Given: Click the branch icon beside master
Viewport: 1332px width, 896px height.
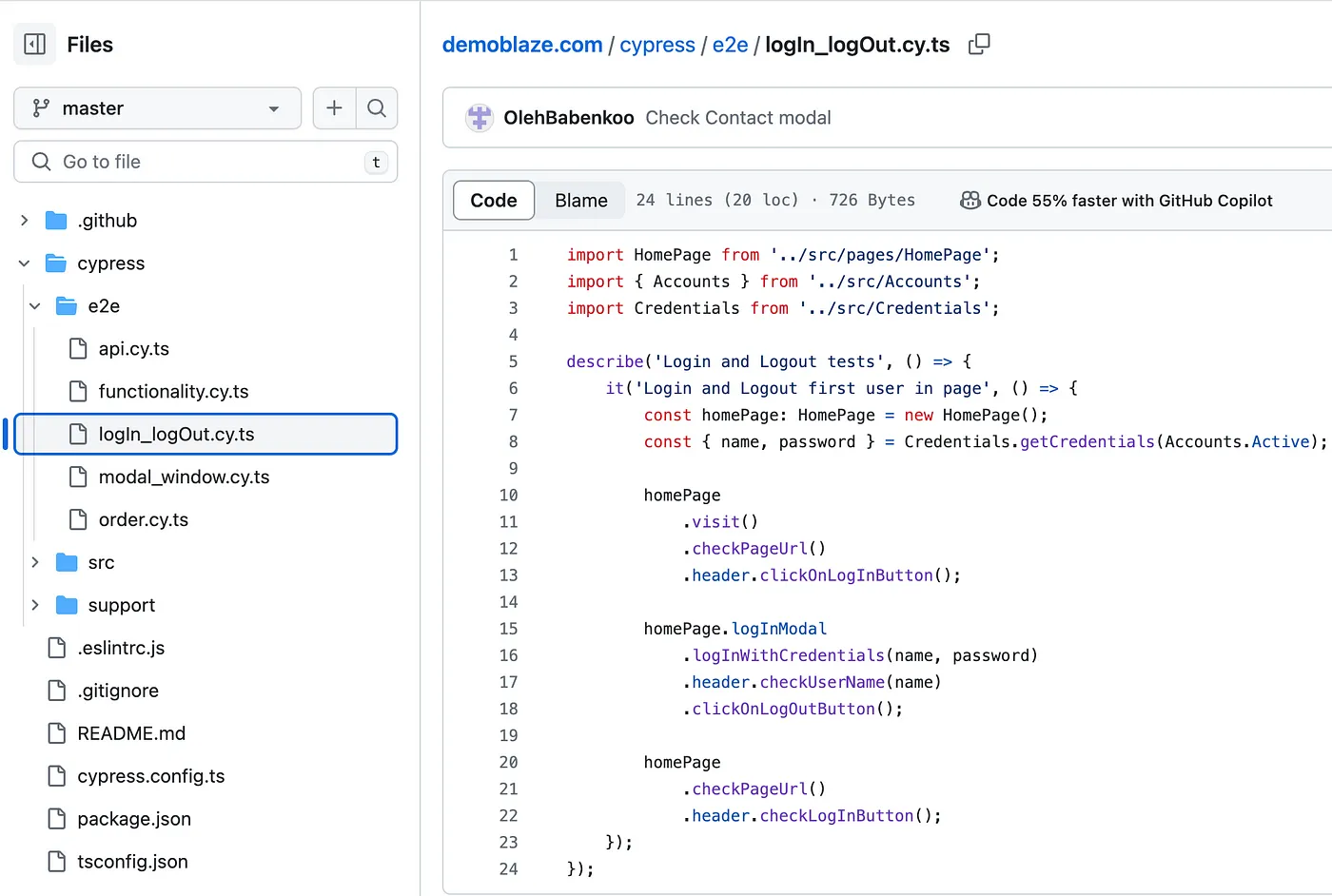Looking at the screenshot, I should [x=39, y=107].
